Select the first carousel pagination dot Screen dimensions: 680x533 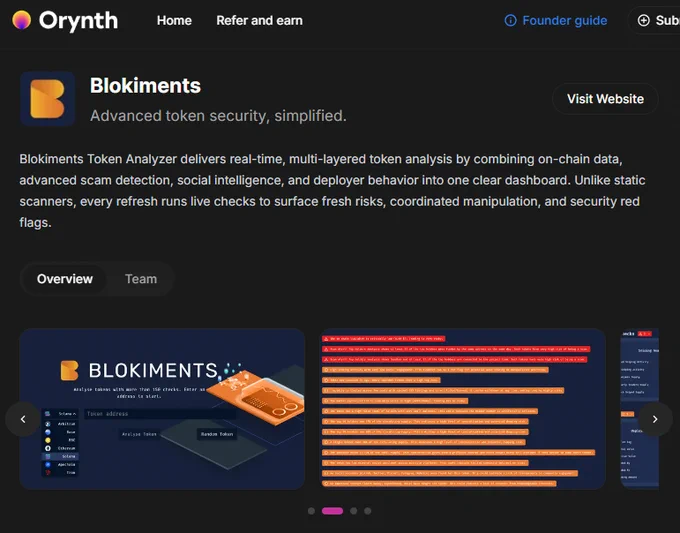311,511
